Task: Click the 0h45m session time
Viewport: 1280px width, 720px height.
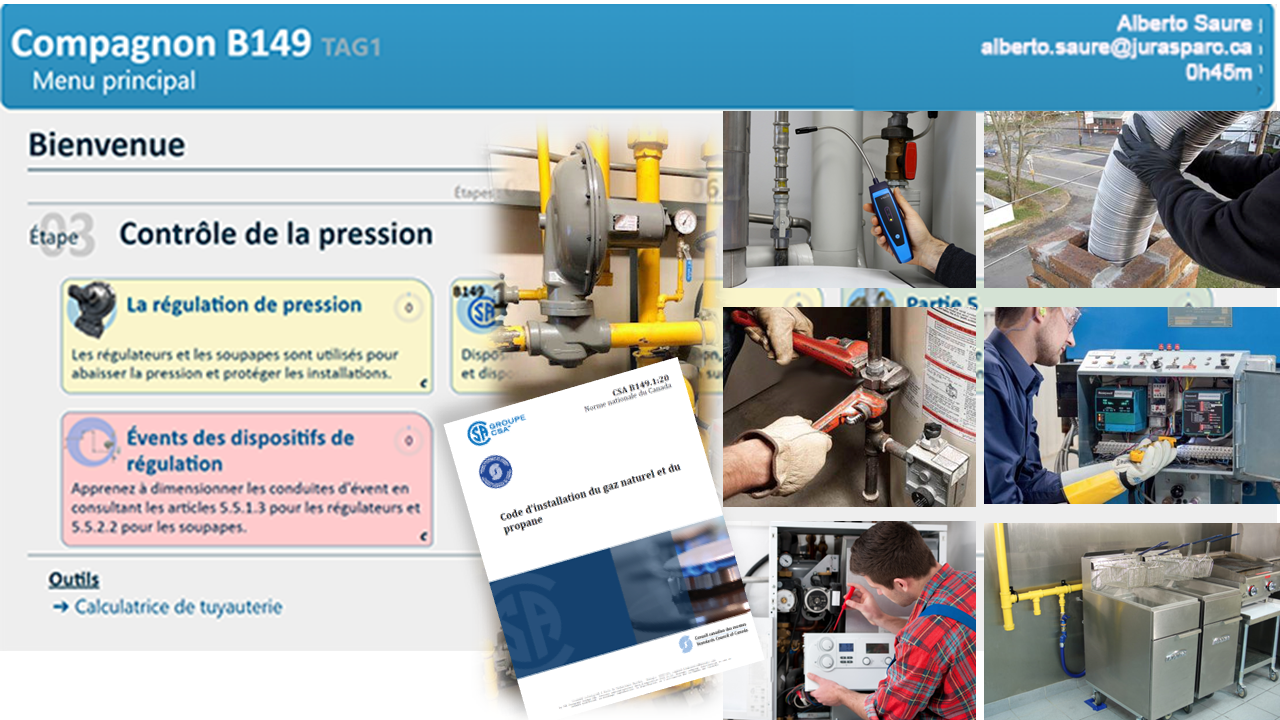Action: point(1218,72)
